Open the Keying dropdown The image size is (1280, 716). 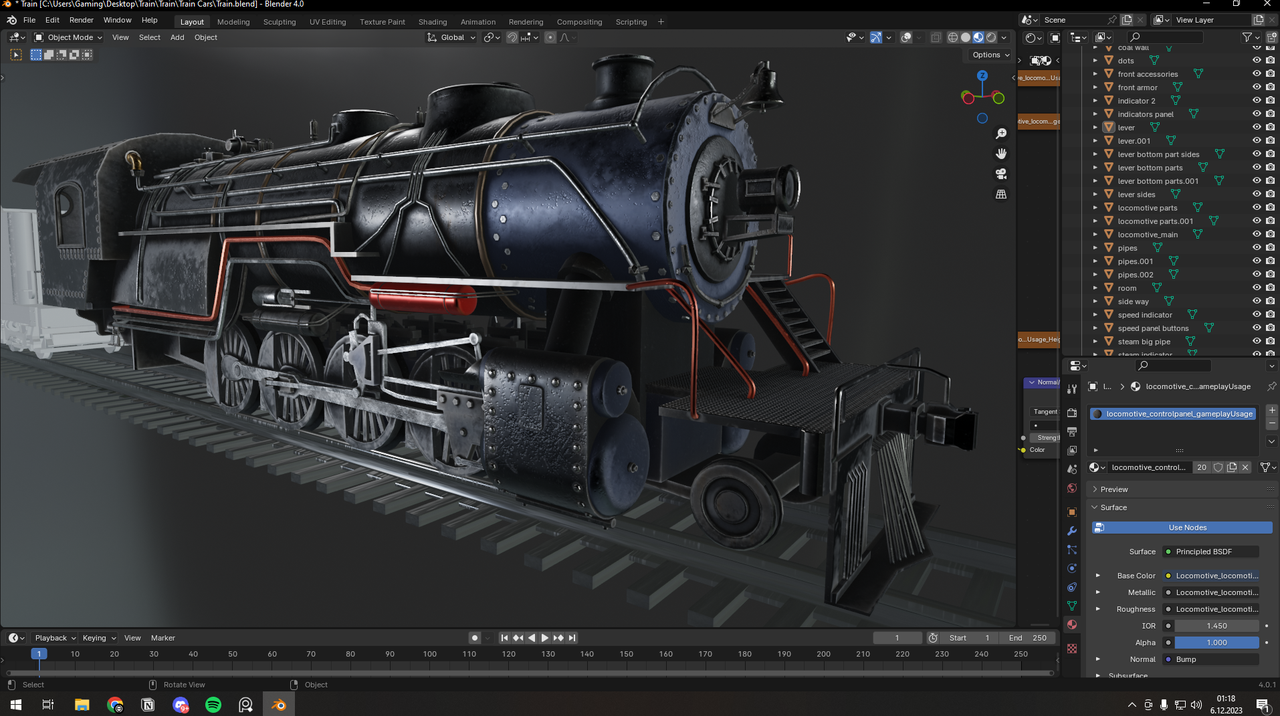[x=98, y=637]
